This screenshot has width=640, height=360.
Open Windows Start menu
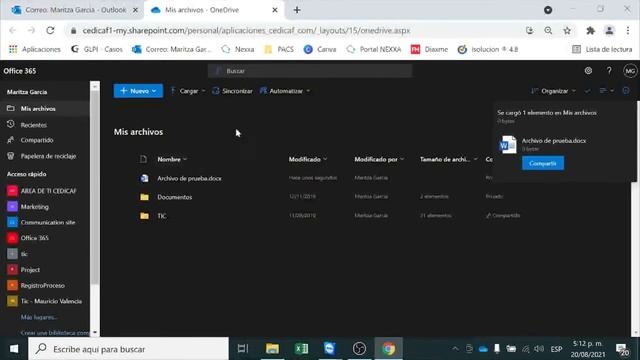(x=14, y=349)
